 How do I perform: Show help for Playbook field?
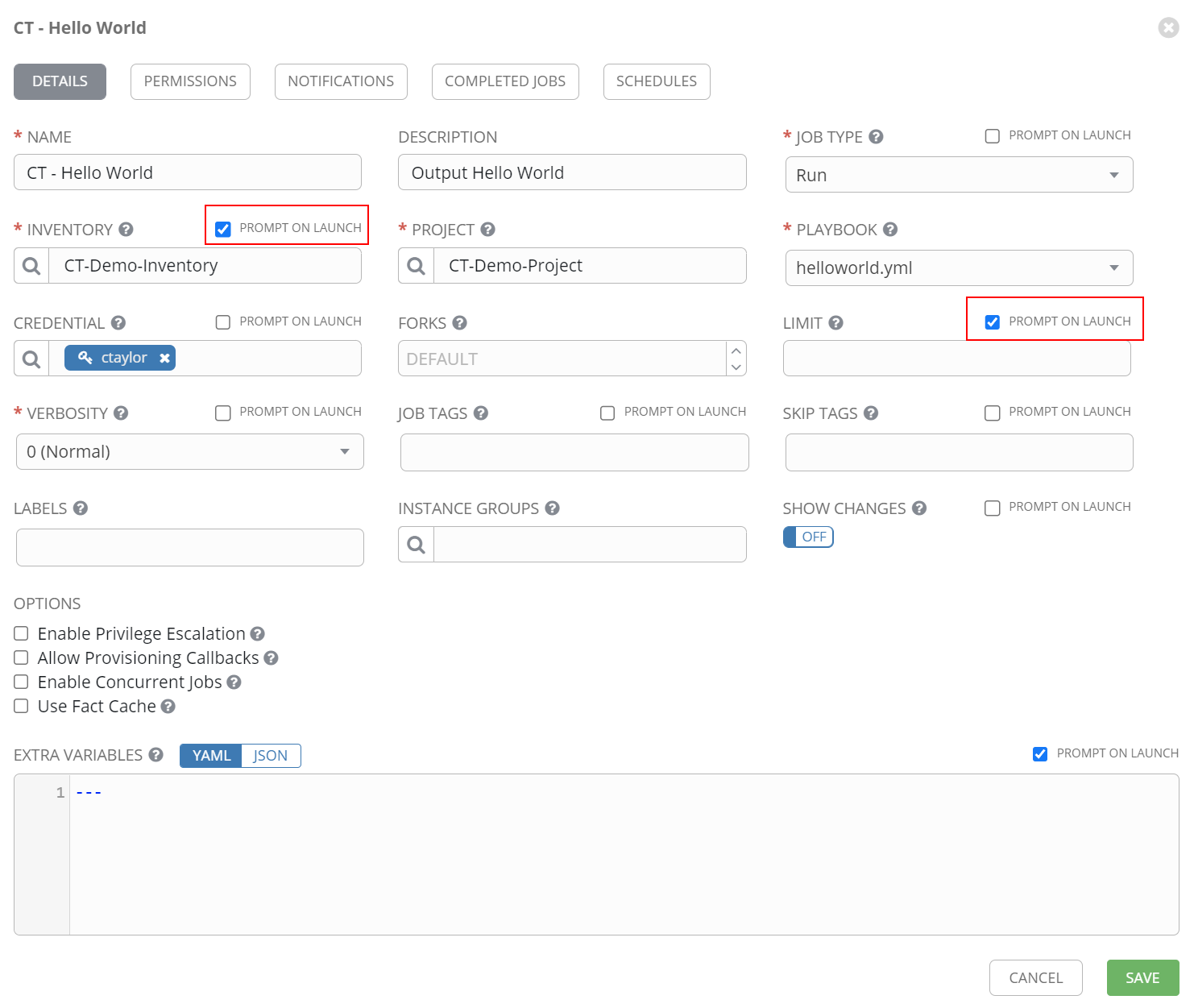(x=889, y=230)
